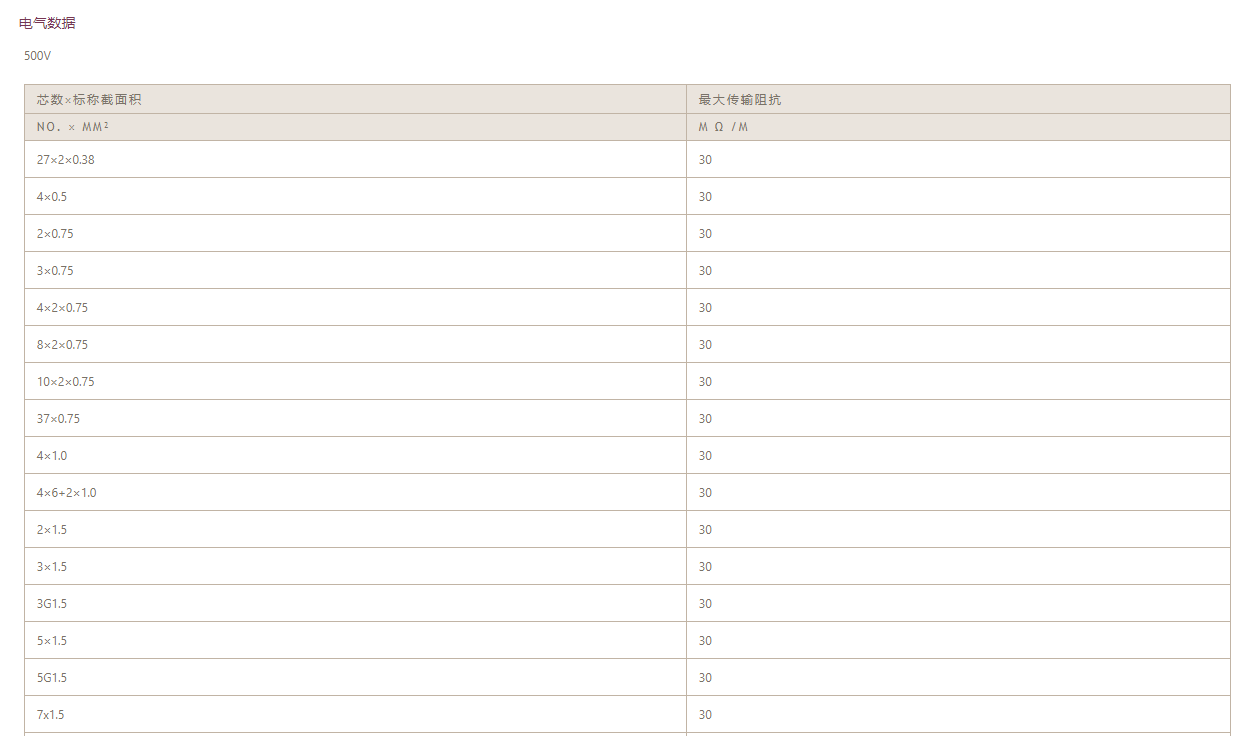Image resolution: width=1238 pixels, height=736 pixels.
Task: Click impedance value 30 in 3×0.75 row
Action: click(x=705, y=271)
